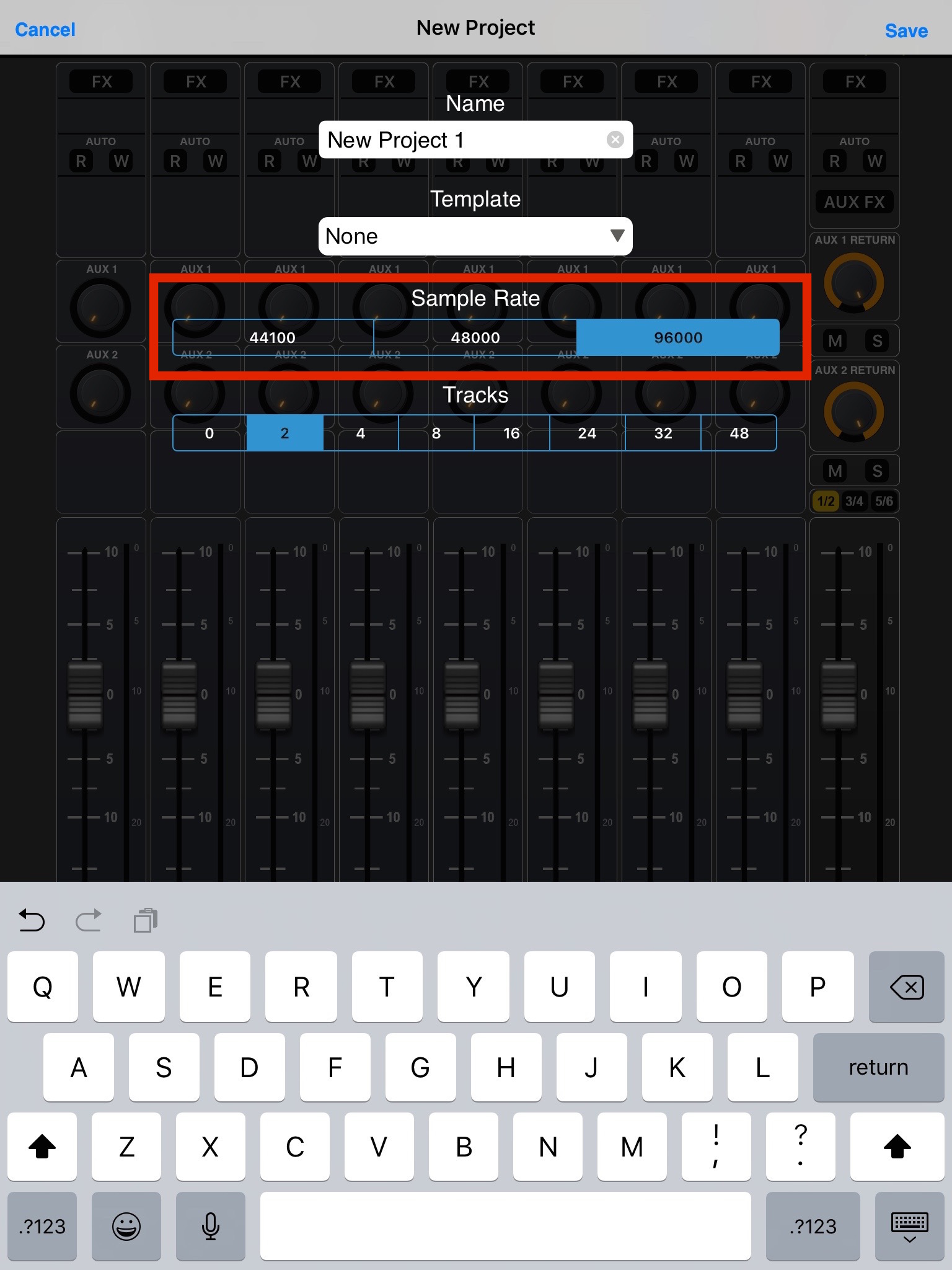The height and width of the screenshot is (1270, 952).
Task: Start dictation with the microphone key
Action: (211, 1226)
